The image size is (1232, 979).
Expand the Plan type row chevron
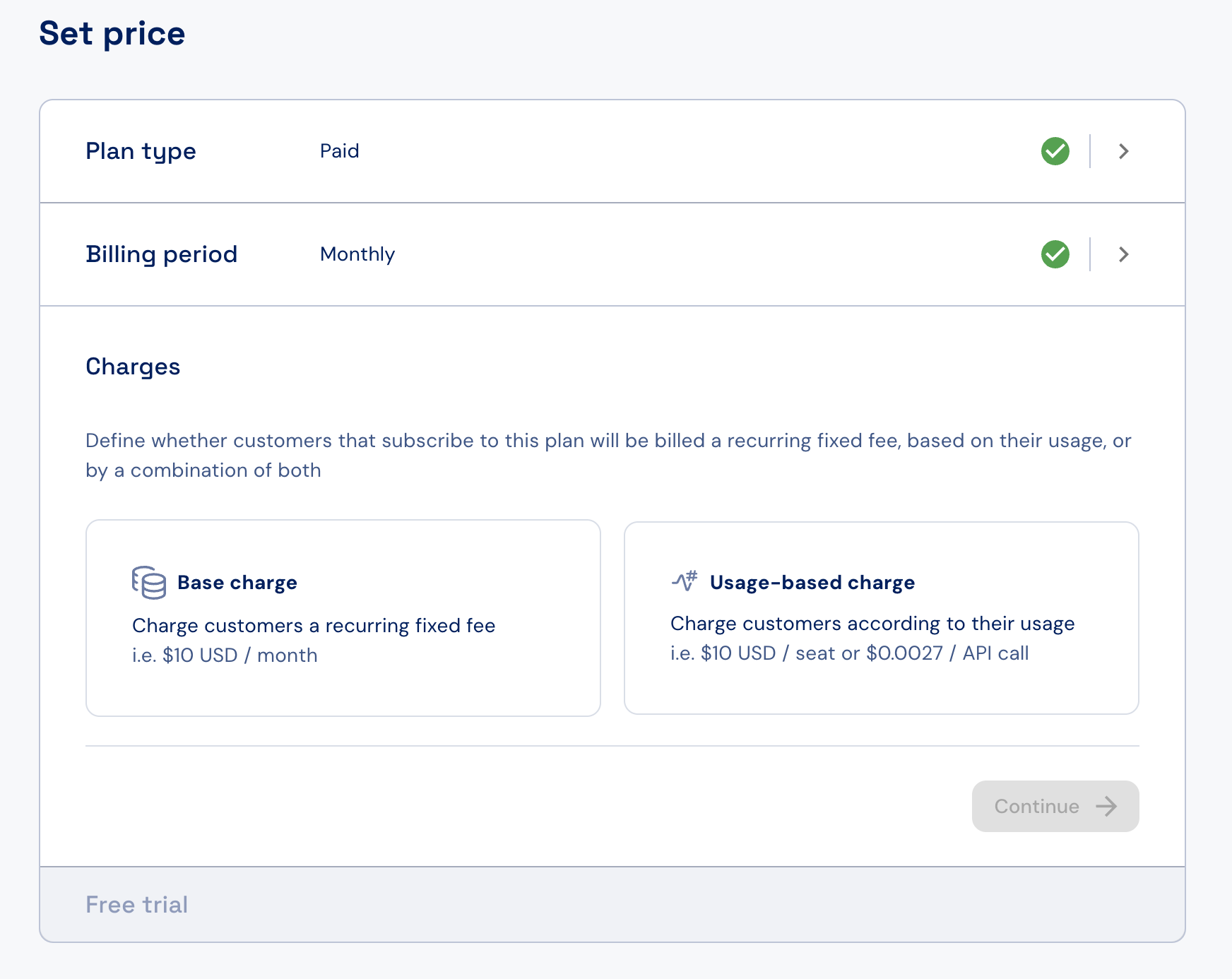tap(1123, 151)
